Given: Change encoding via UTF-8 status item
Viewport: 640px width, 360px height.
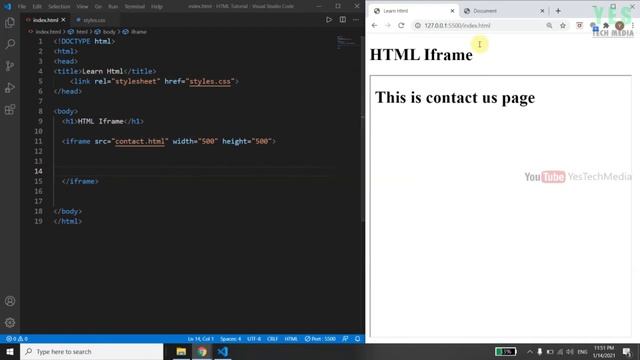Looking at the screenshot, I should click(254, 339).
